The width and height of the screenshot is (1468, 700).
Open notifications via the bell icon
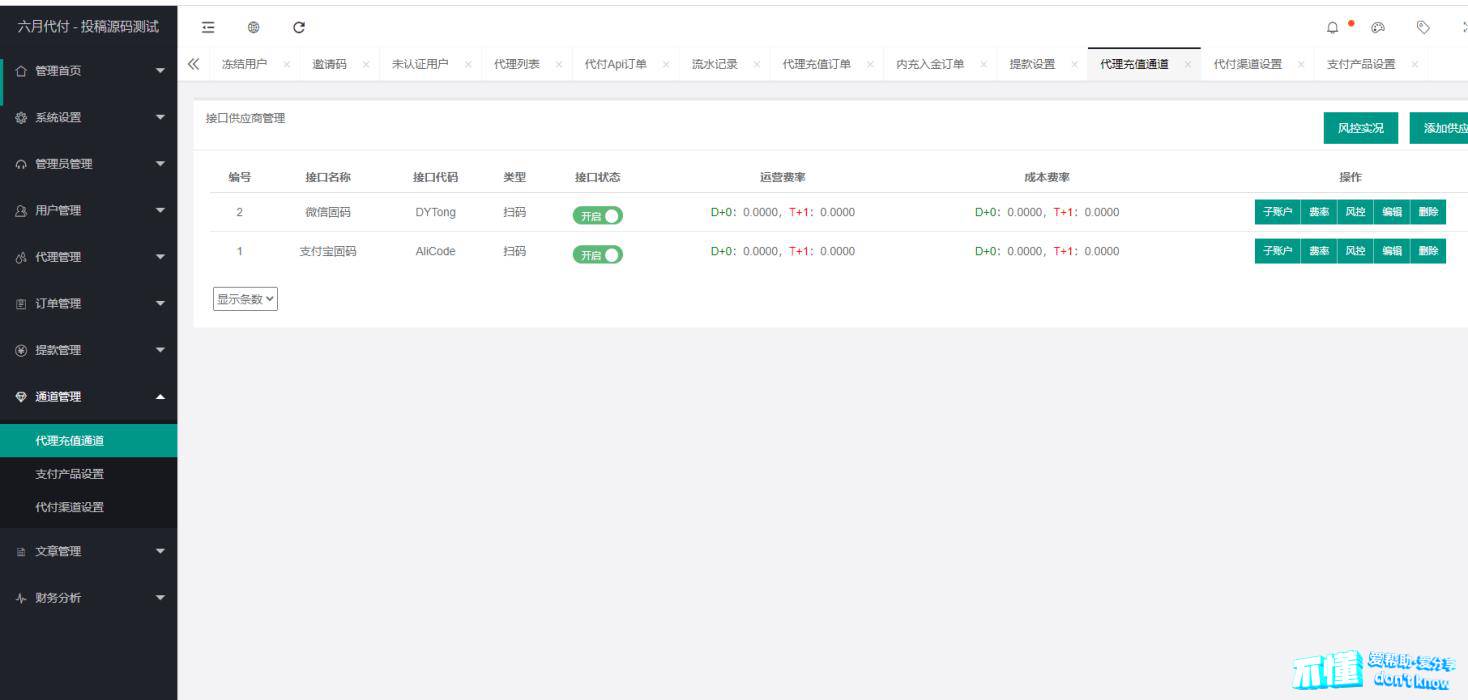coord(1332,28)
